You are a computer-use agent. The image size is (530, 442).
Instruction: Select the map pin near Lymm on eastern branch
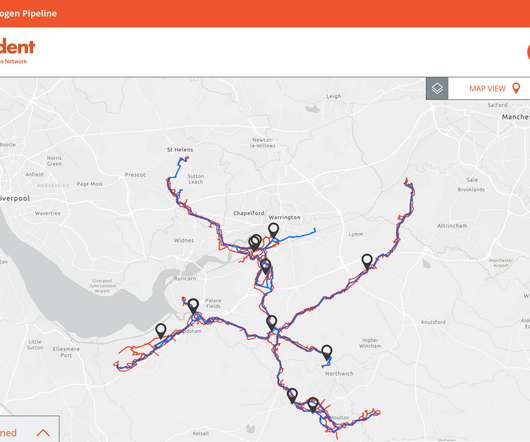point(367,262)
